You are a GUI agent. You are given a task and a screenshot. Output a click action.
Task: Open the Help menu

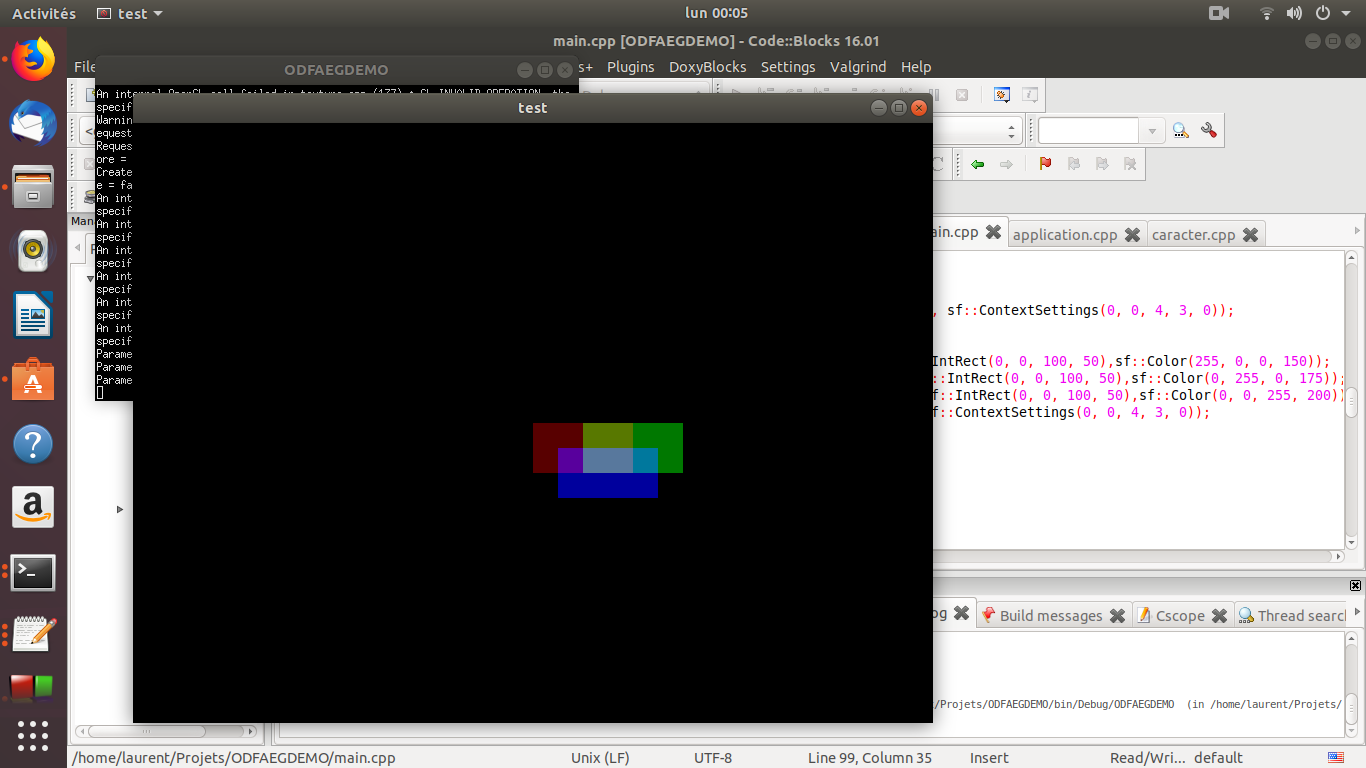(916, 67)
